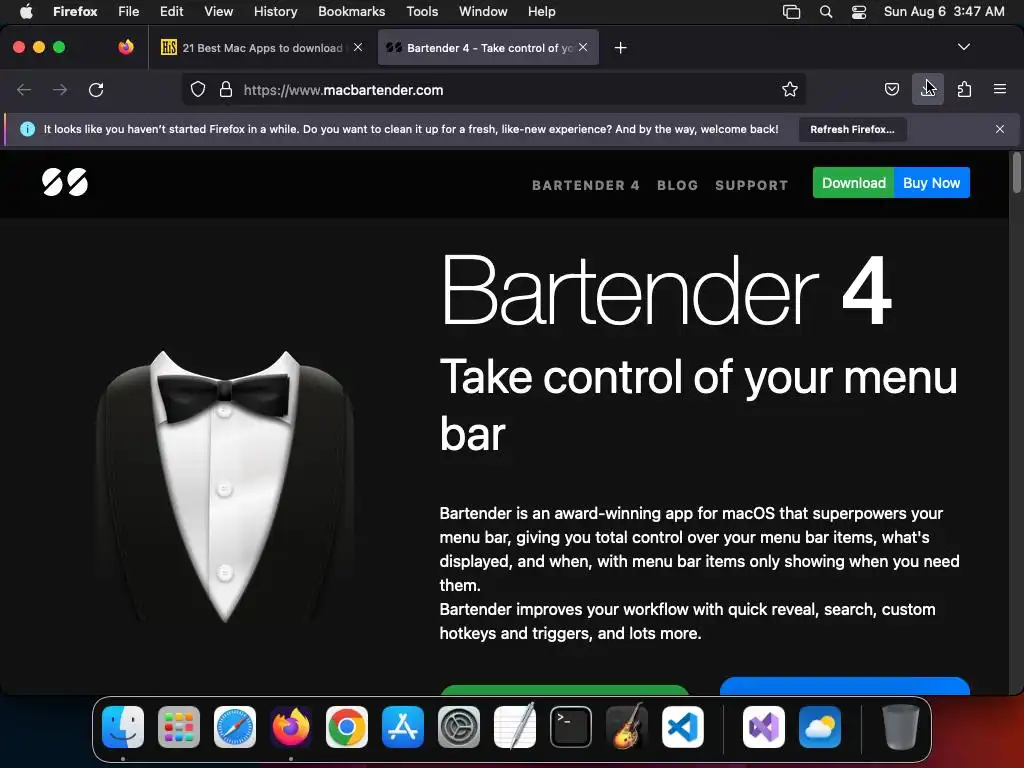Click the Bartender 4 page heading
1024x768 pixels.
click(667, 290)
